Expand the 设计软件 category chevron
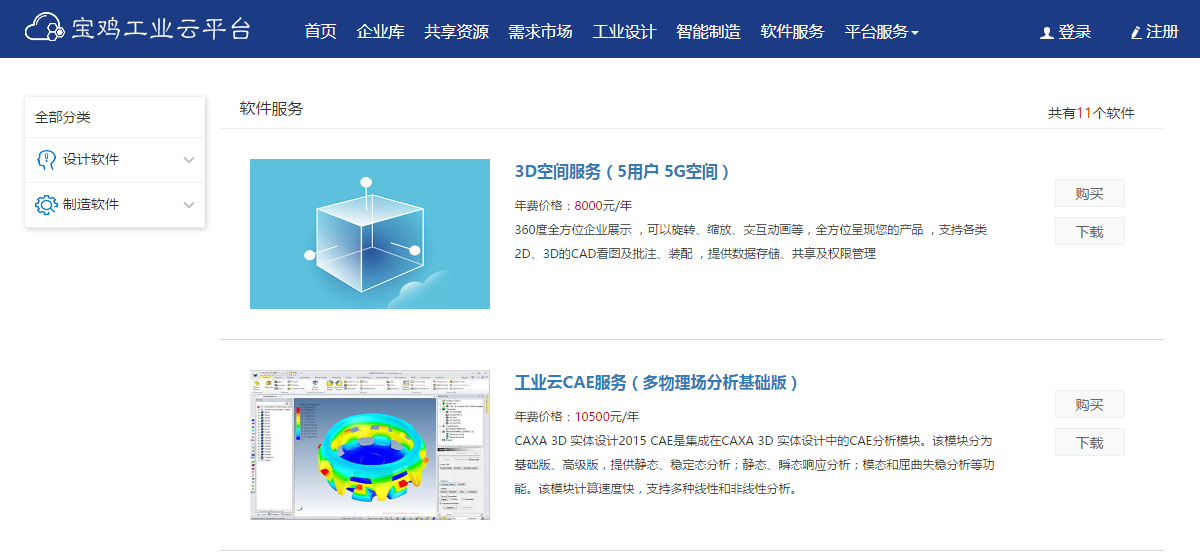Screen dimensions: 1200x556 click(189, 160)
